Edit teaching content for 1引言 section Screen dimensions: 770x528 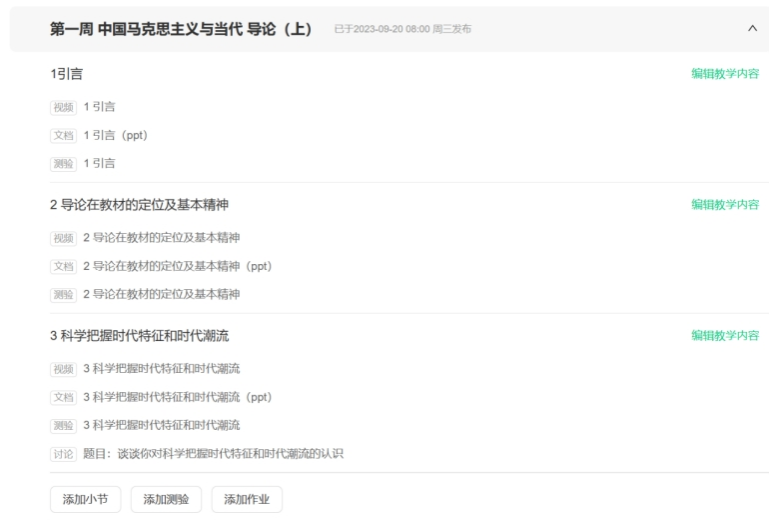point(725,74)
